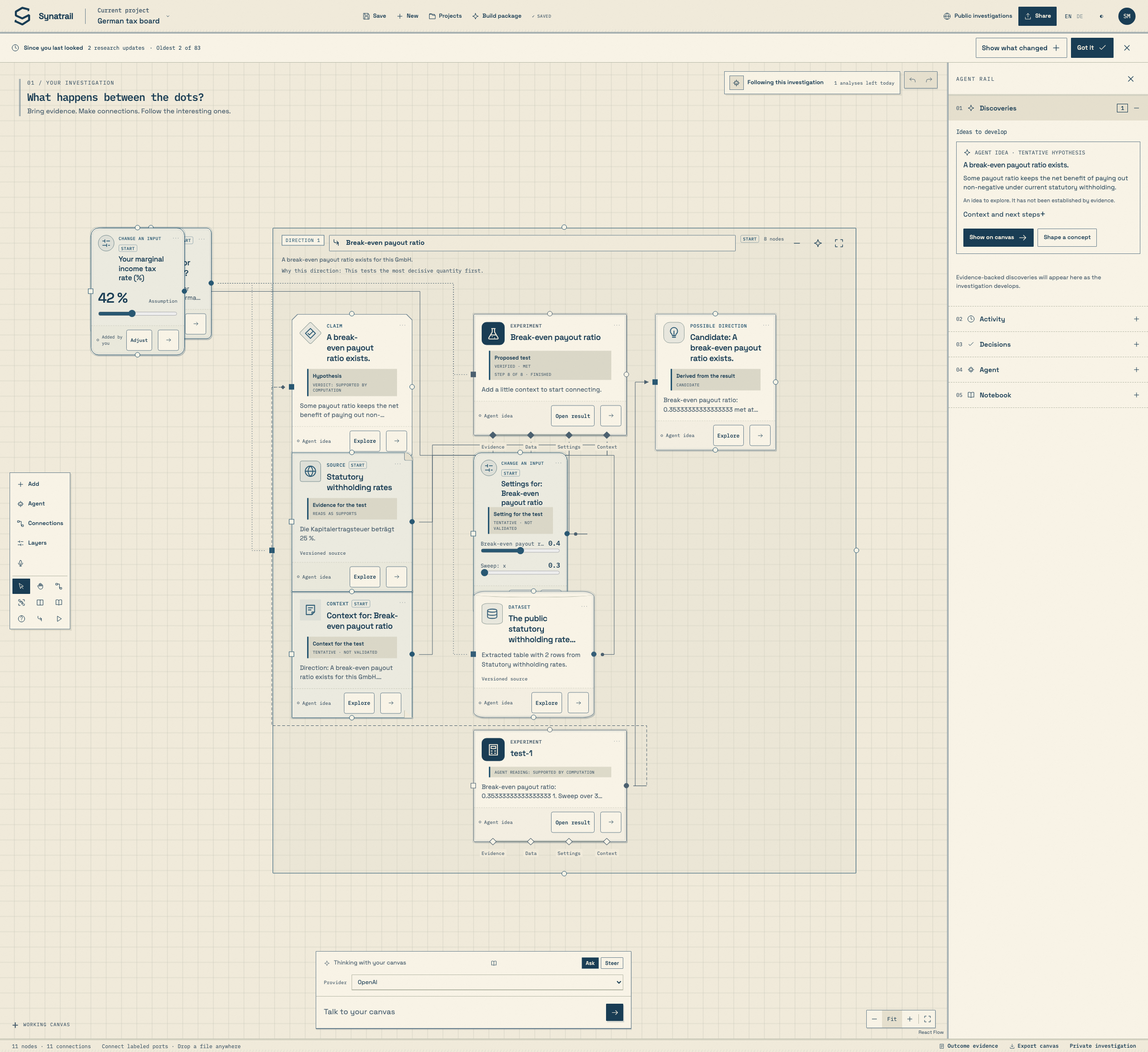The image size is (1148, 1052).
Task: Click the marginal income tax rate slider
Action: 137,314
